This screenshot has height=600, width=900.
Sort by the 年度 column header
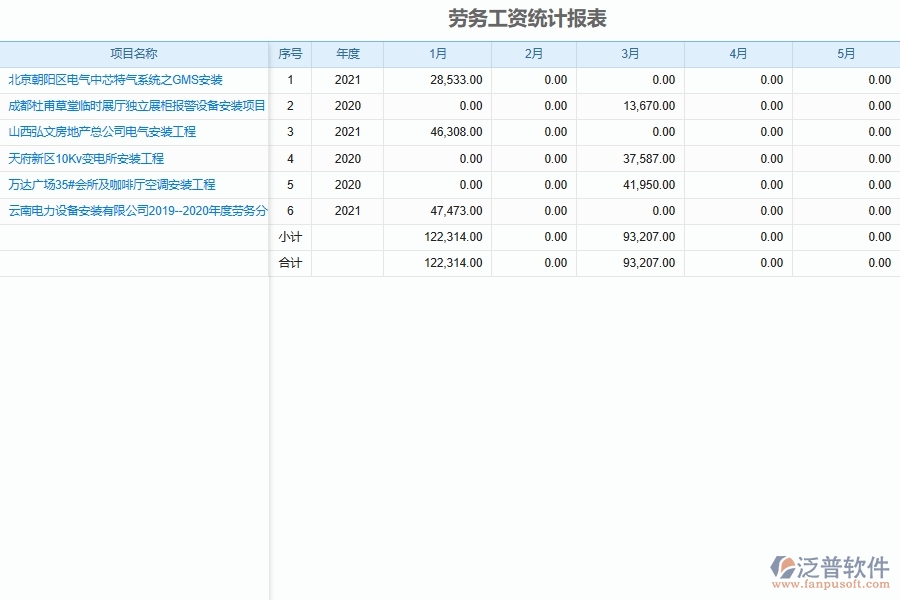347,54
